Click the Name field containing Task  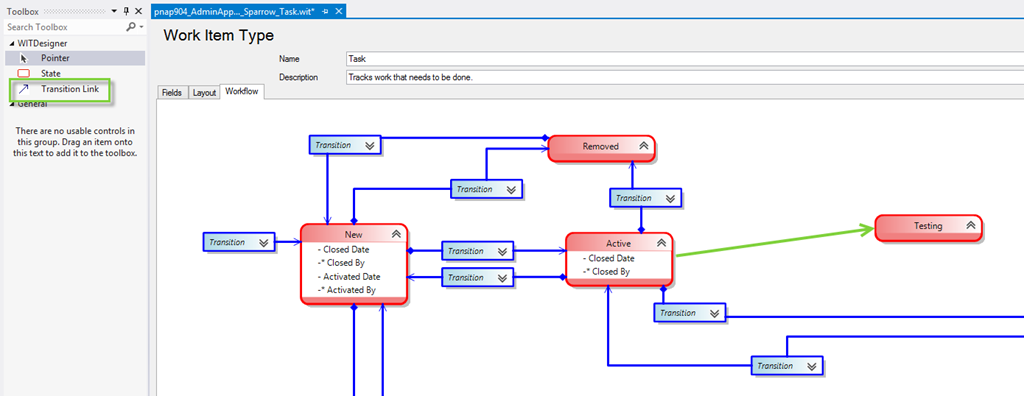coord(684,59)
